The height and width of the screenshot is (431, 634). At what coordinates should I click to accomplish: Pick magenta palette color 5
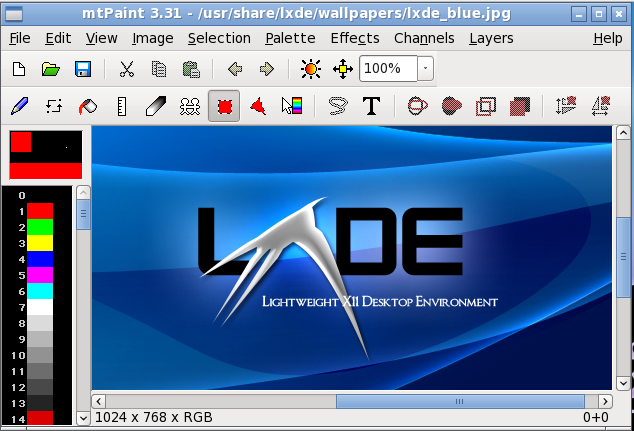click(40, 275)
